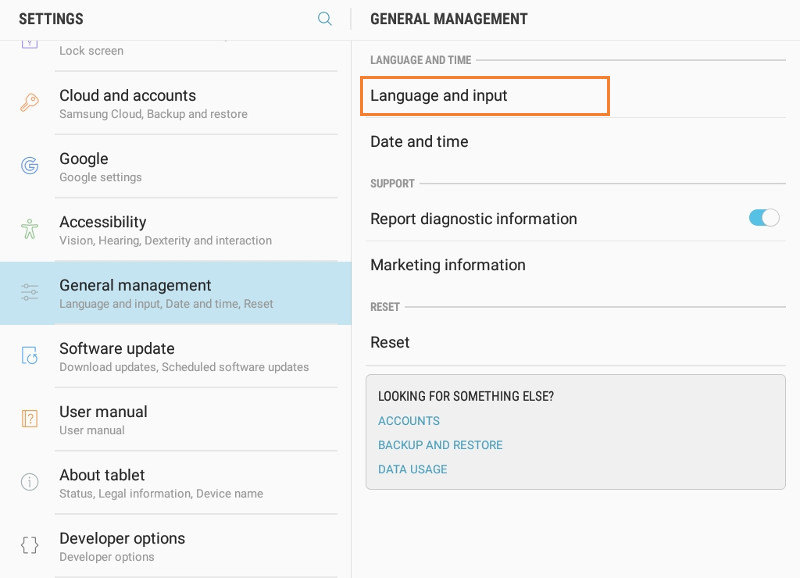Click the Developer options gear icon
The height and width of the screenshot is (578, 800).
pos(27,546)
